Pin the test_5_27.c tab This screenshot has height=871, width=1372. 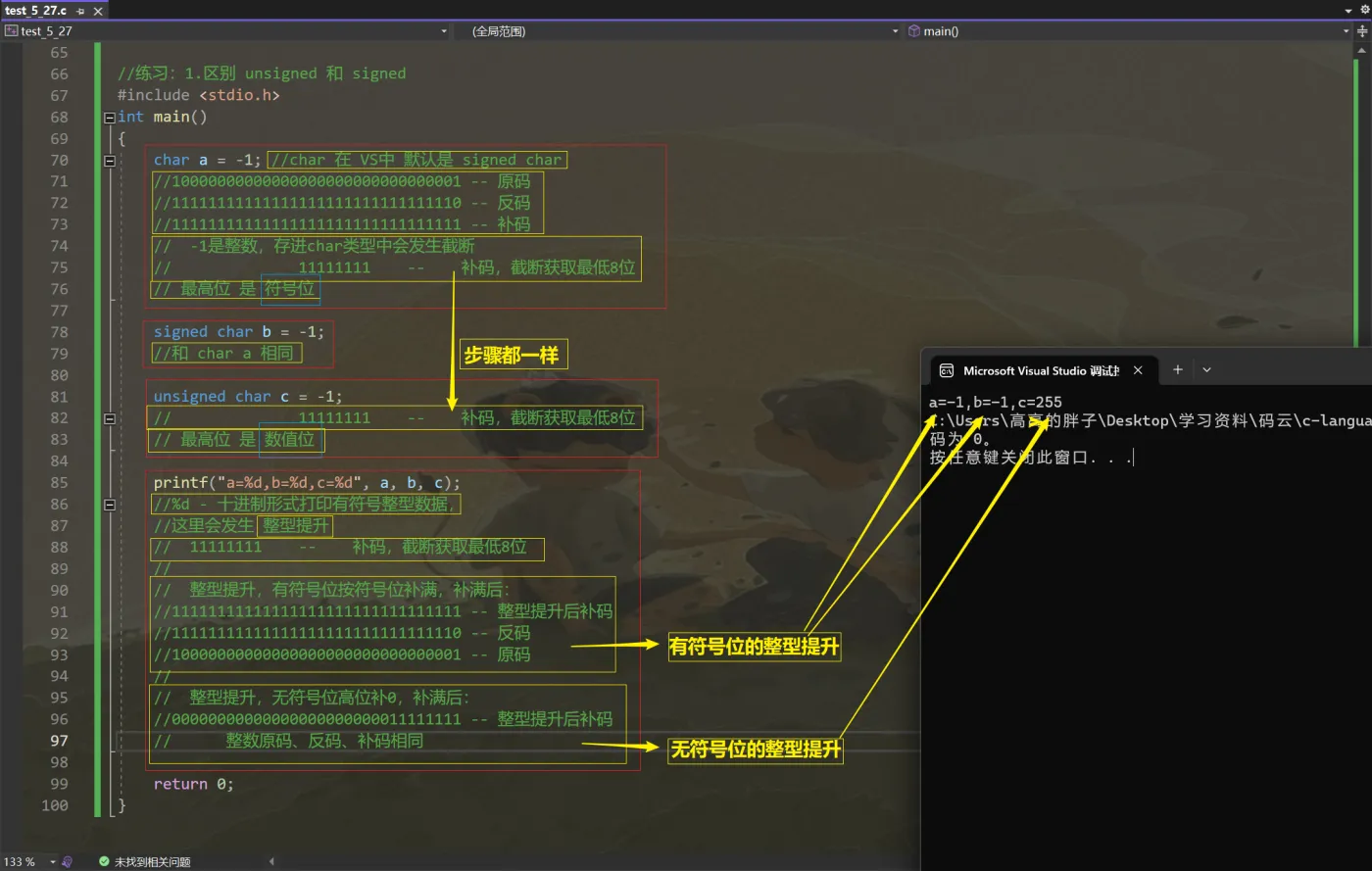pyautogui.click(x=80, y=11)
